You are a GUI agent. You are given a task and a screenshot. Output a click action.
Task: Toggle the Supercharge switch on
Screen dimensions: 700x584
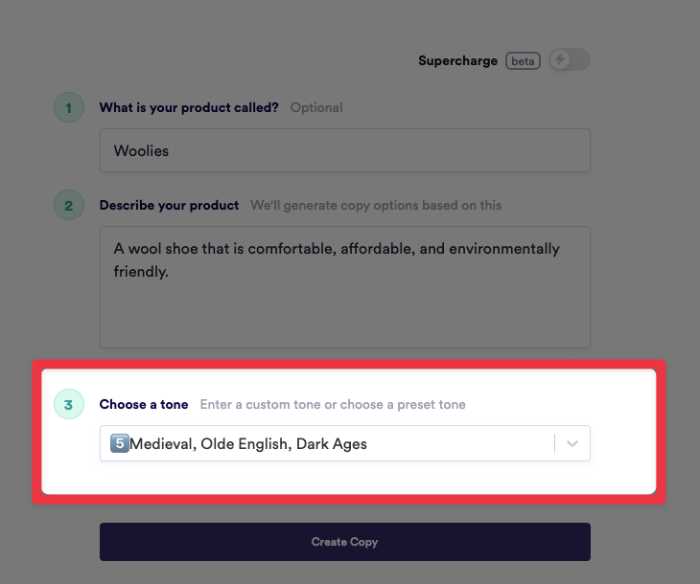[x=569, y=60]
